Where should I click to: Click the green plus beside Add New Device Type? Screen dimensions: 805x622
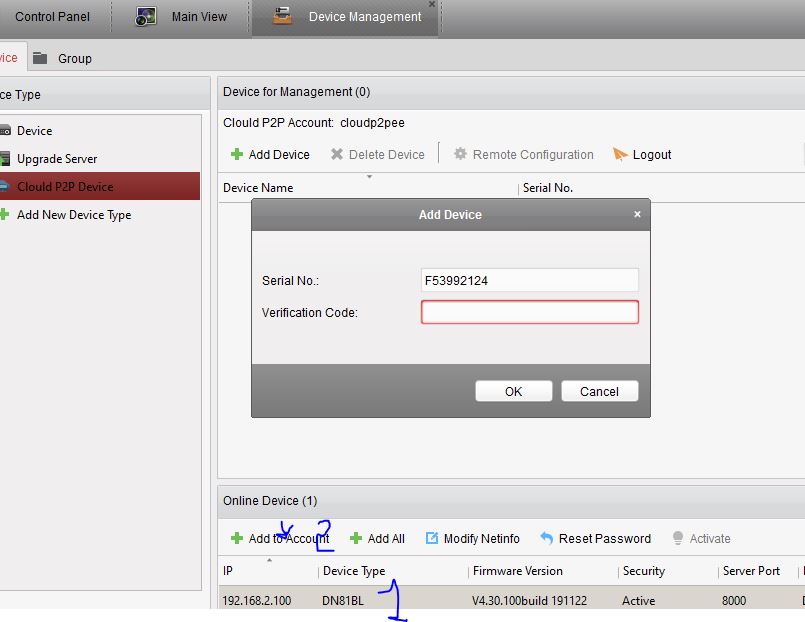point(4,214)
